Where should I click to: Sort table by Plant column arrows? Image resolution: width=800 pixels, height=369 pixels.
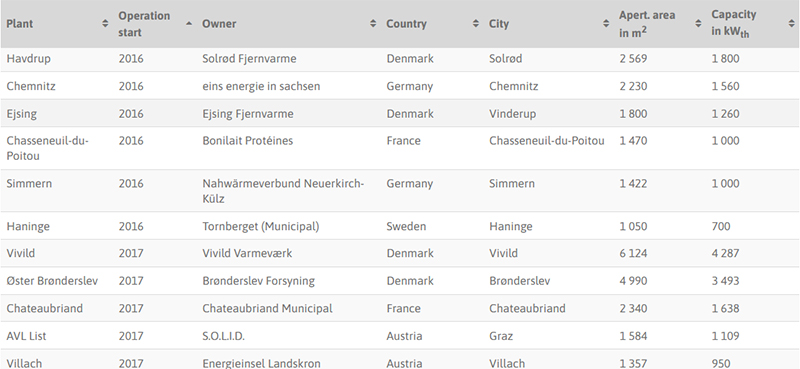pos(105,23)
